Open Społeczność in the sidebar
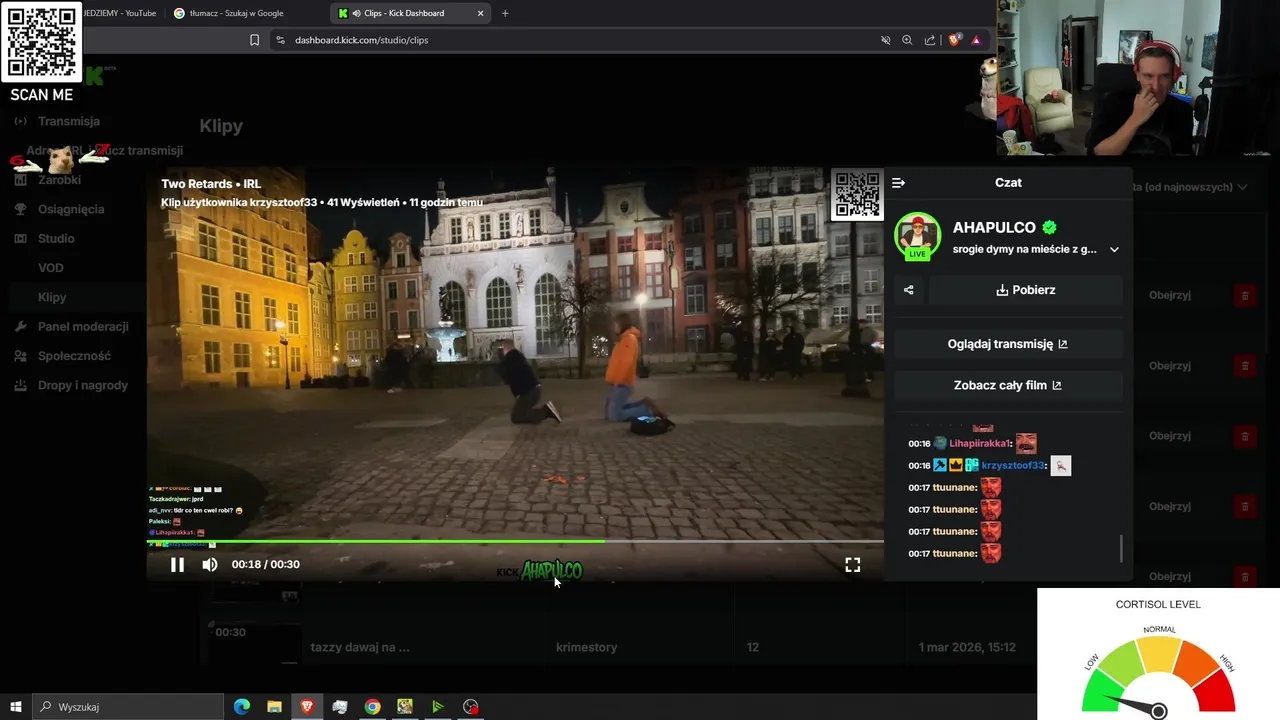The height and width of the screenshot is (720, 1280). 74,356
